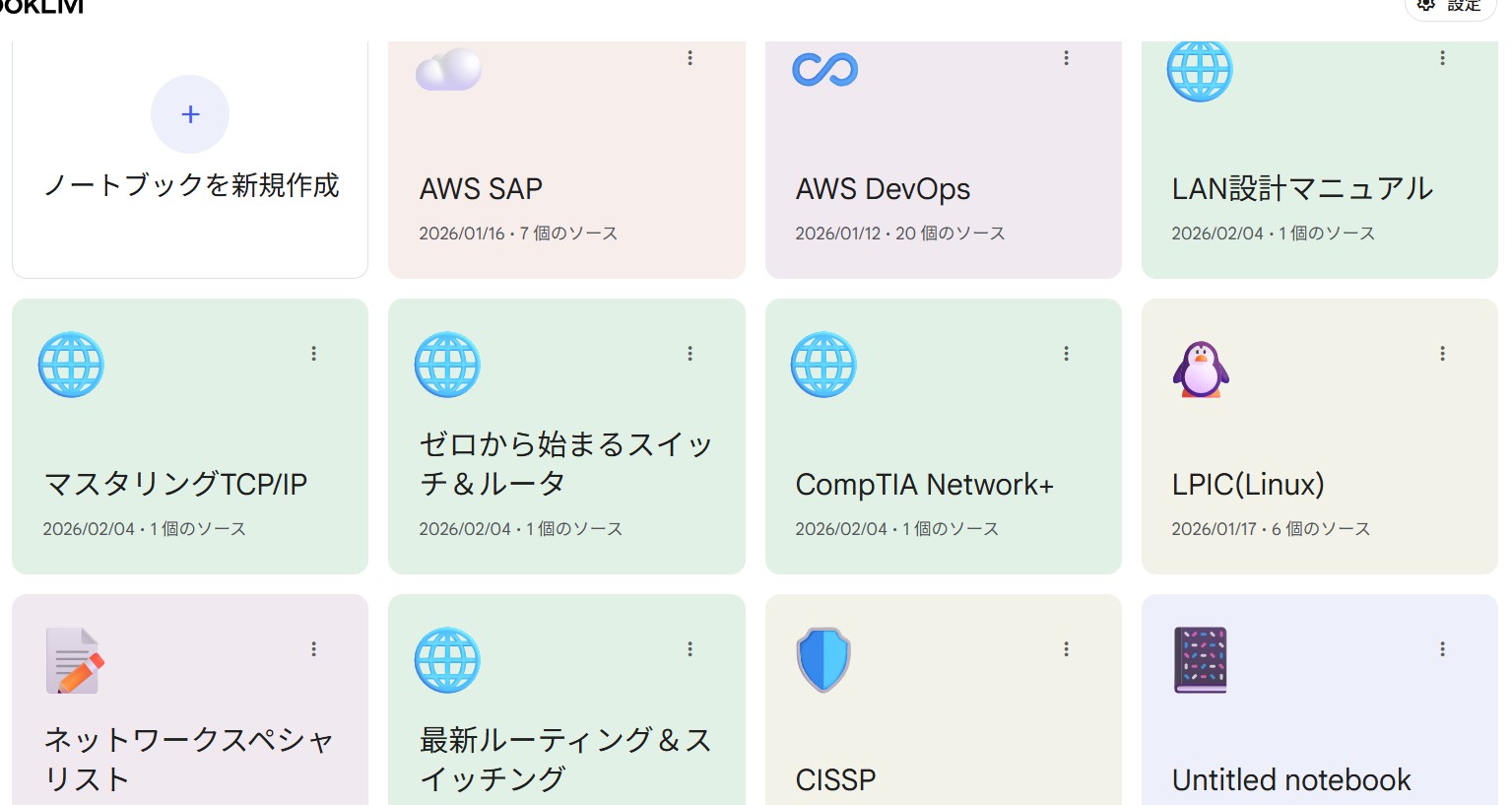Open options menu for CompTIA Network+ notebook
Viewport: 1512px width, 805px height.
tap(1066, 353)
